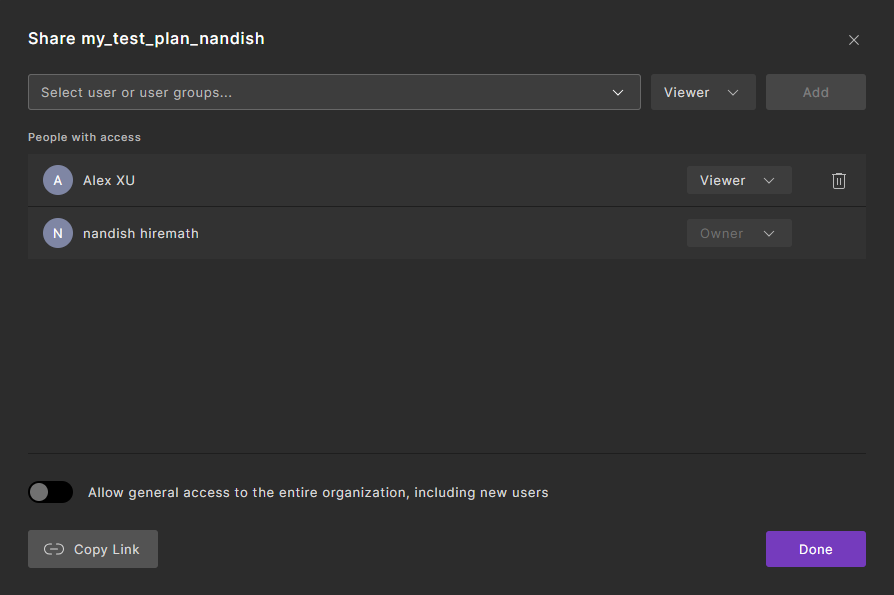Click Alex XU's avatar circle

(58, 181)
